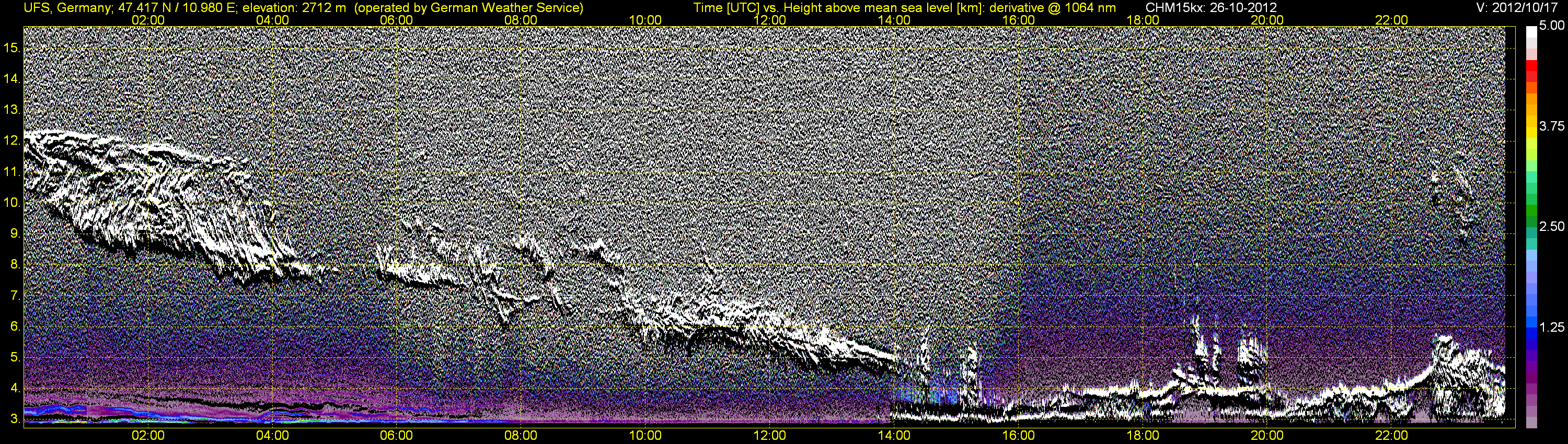1568x444 pixels.
Task: Click the "13." height axis label
Action: pos(12,110)
